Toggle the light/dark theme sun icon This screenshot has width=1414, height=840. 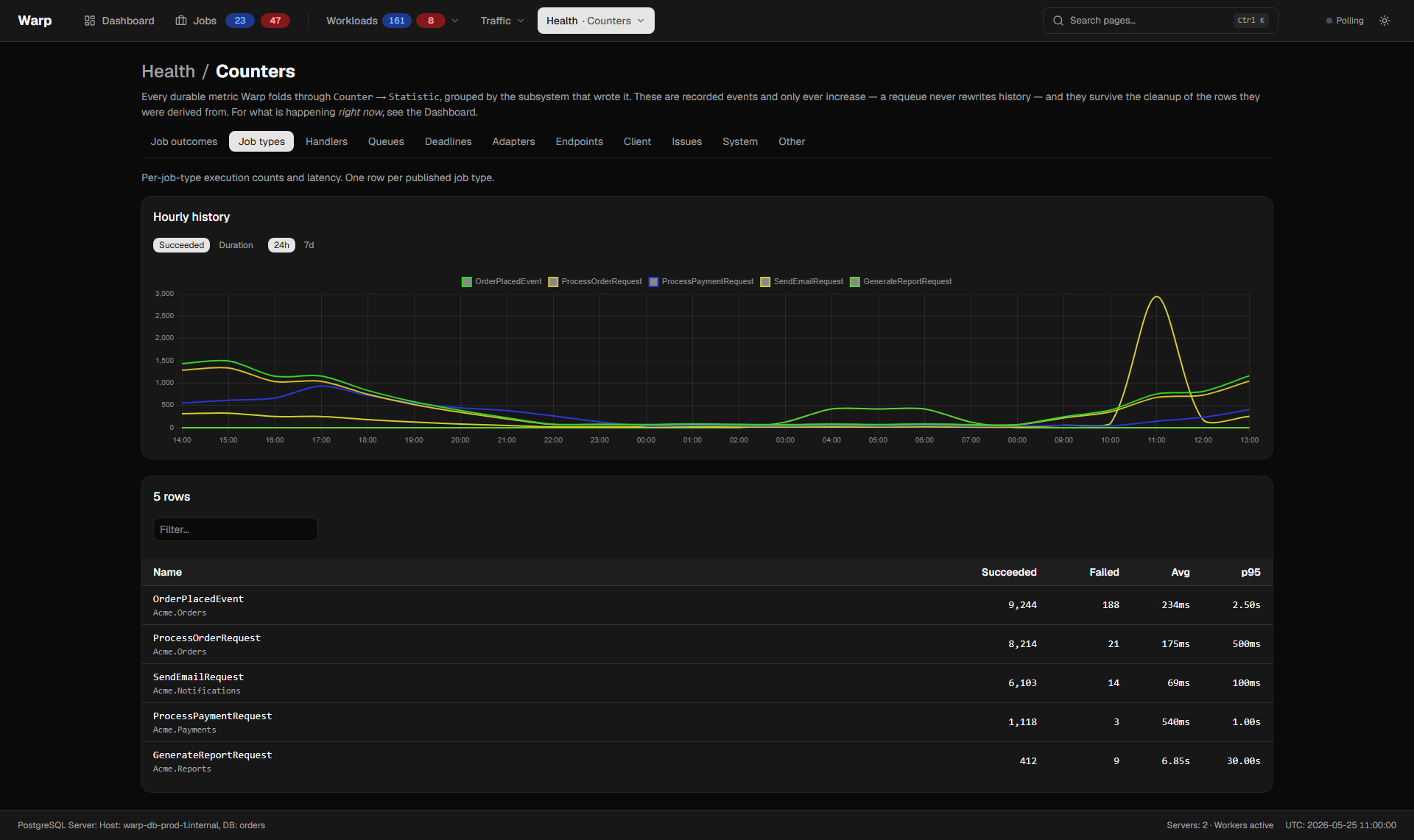pos(1385,21)
